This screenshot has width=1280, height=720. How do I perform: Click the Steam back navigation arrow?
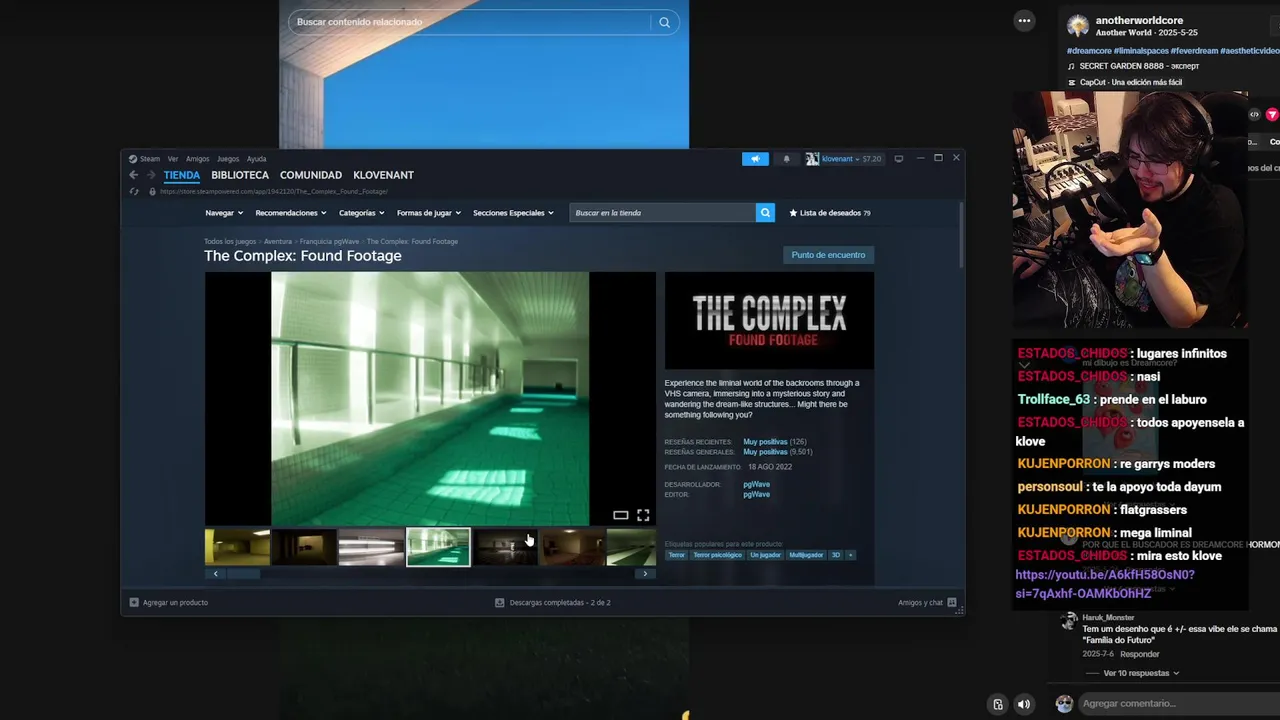[133, 175]
